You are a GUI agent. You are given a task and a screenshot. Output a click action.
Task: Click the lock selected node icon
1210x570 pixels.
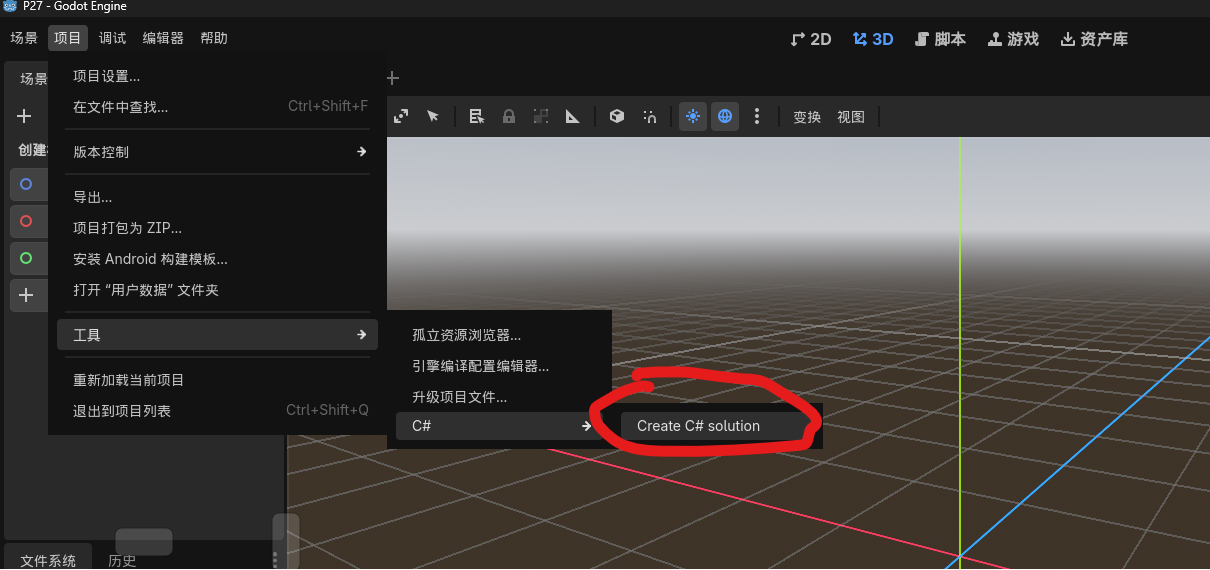[509, 116]
